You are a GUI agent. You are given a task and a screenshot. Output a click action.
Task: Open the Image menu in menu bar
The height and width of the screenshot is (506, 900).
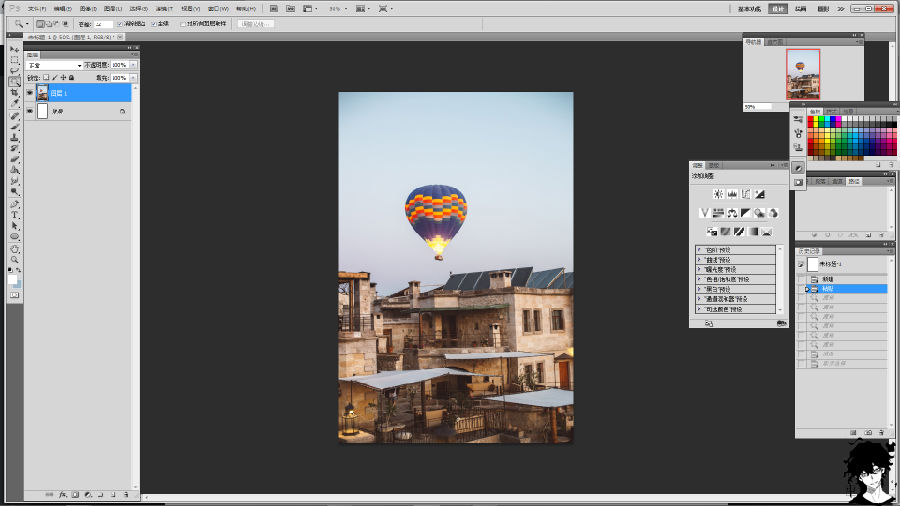(87, 8)
